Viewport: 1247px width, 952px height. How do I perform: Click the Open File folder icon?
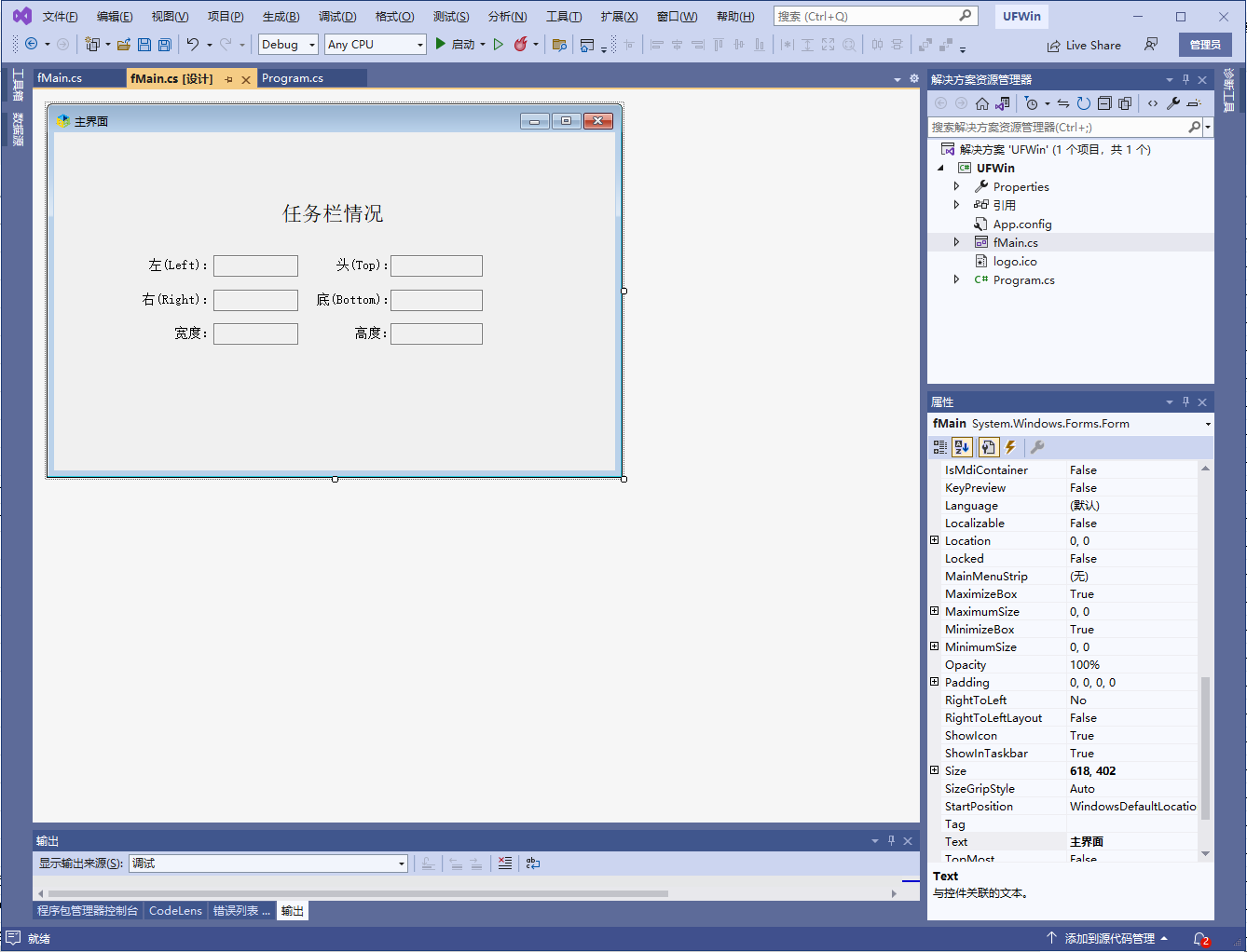[124, 44]
